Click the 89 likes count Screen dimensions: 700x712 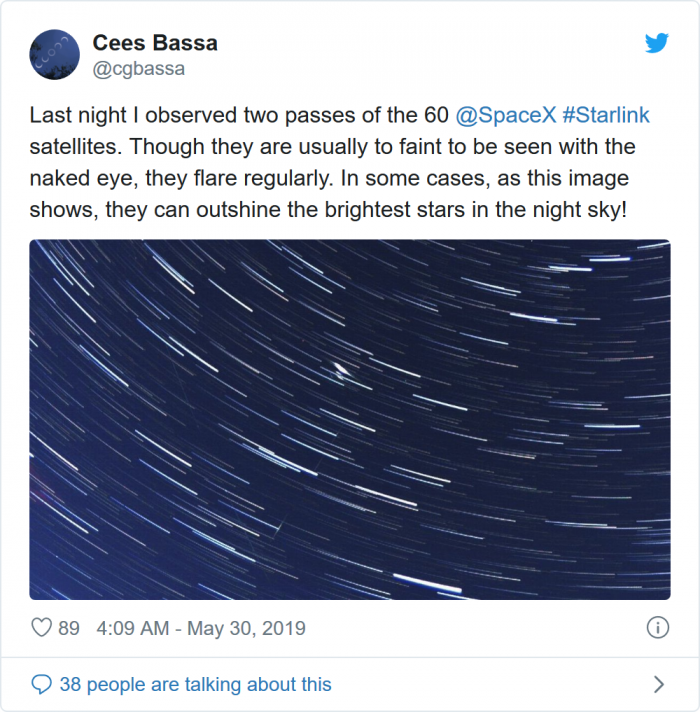click(69, 629)
